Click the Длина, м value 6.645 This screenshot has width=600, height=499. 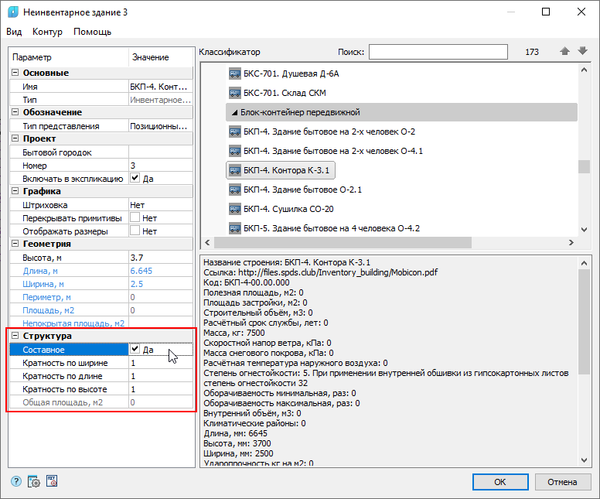tap(160, 271)
